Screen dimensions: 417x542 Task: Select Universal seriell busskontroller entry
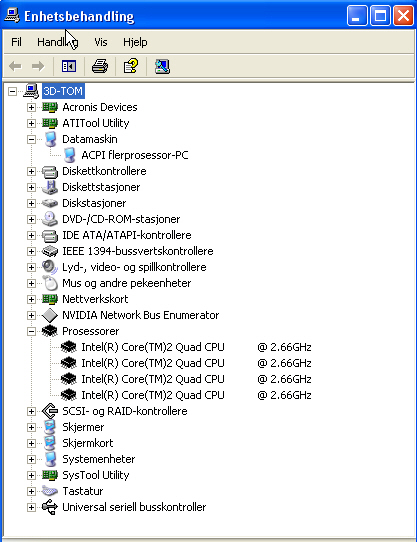pos(134,507)
